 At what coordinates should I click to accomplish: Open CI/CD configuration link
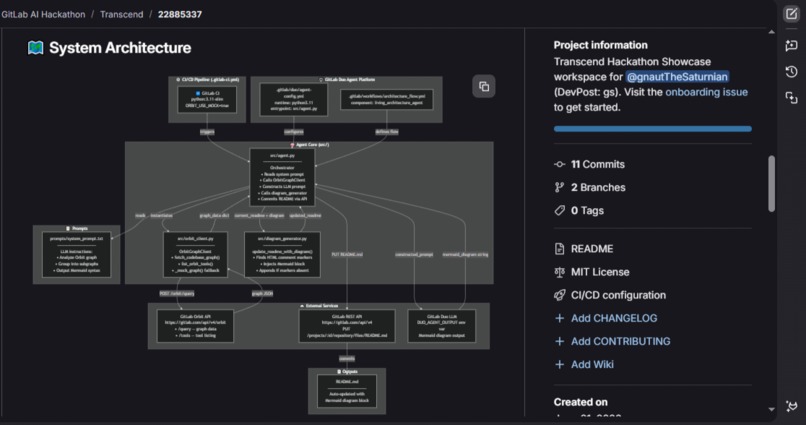618,295
